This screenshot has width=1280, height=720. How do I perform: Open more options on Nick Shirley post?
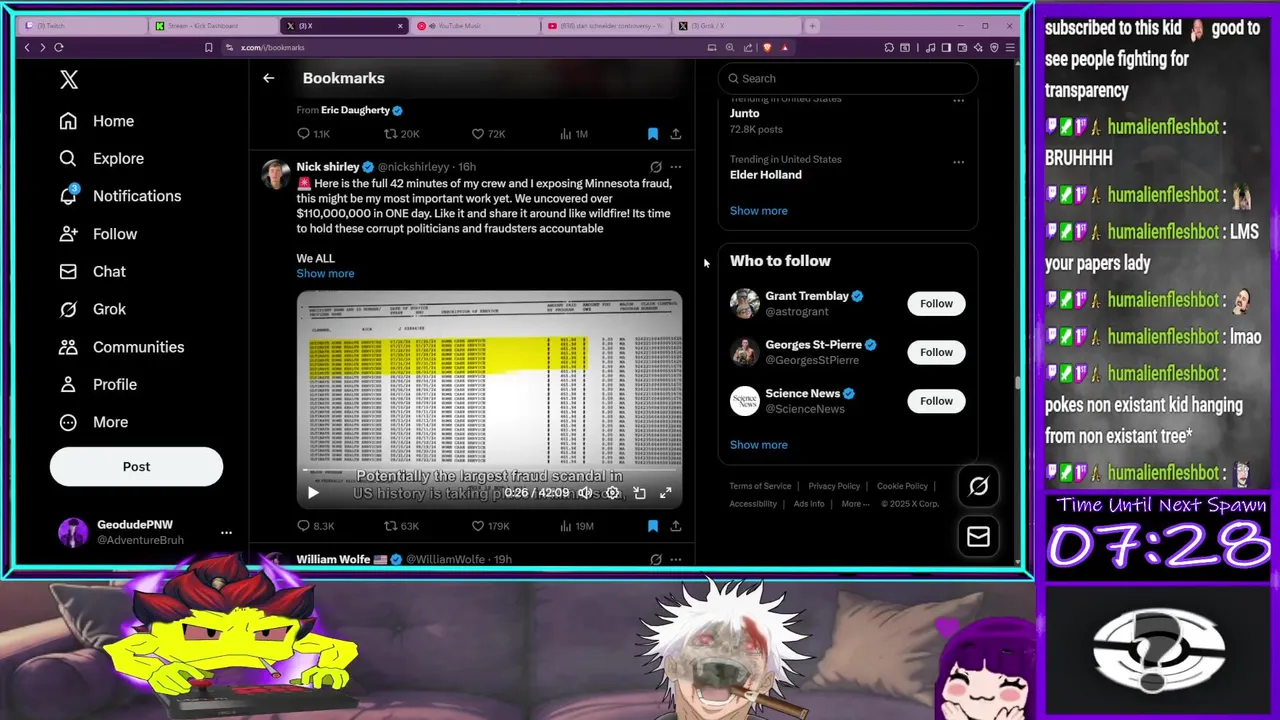point(676,167)
